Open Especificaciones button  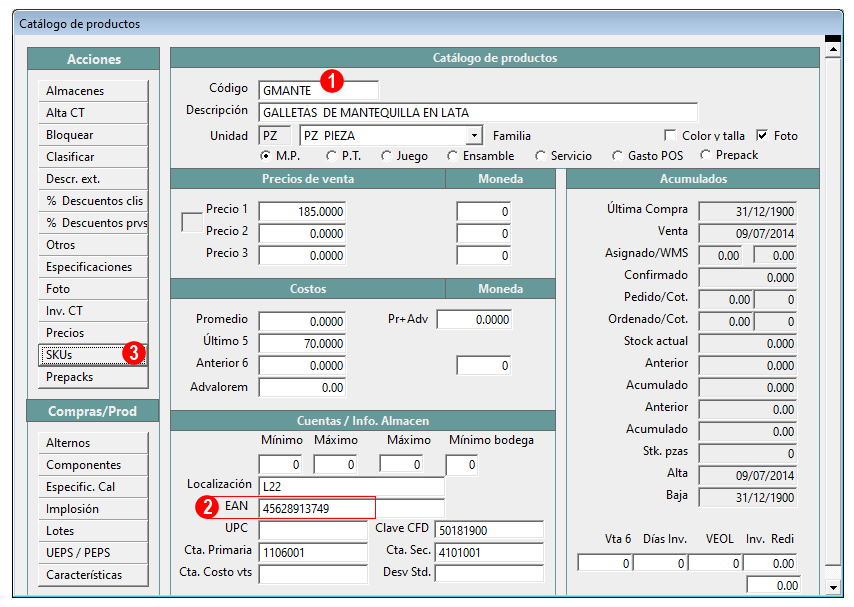[93, 267]
